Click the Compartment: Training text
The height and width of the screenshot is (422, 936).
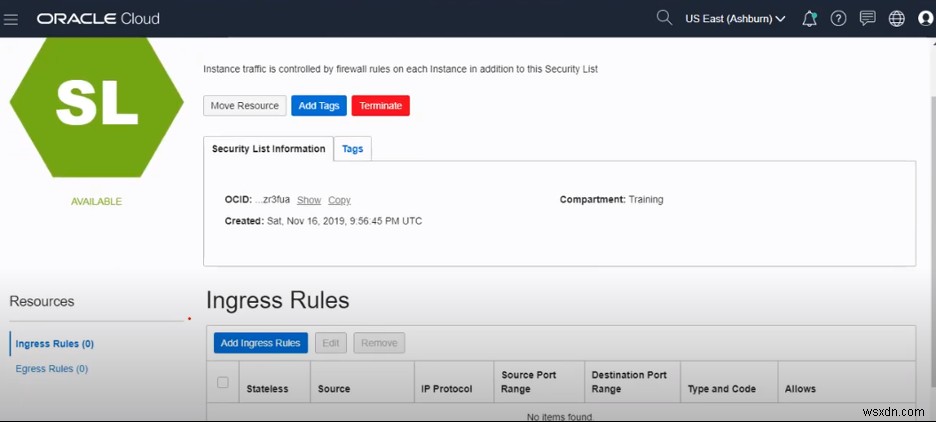(611, 200)
